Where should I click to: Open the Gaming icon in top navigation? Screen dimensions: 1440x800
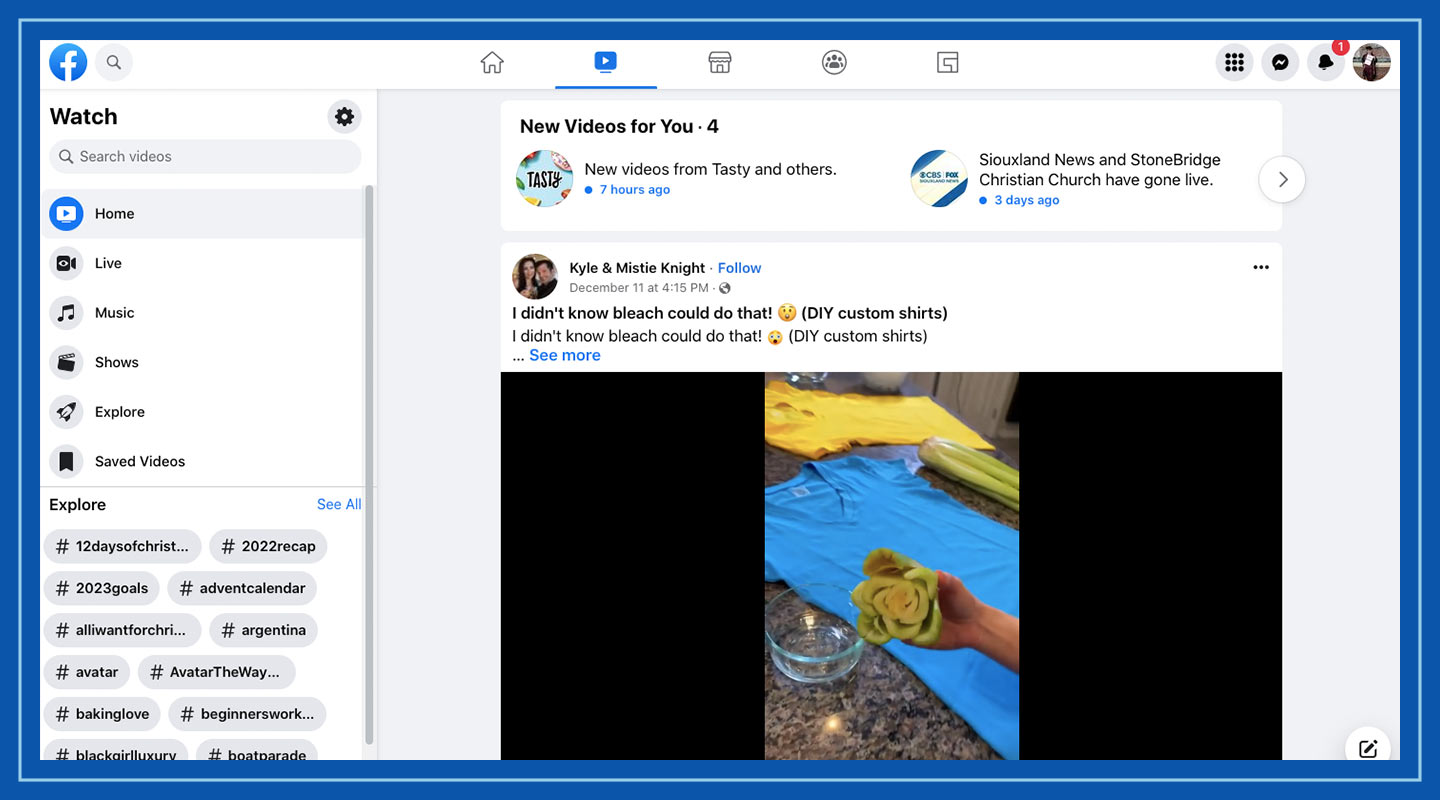[x=947, y=62]
